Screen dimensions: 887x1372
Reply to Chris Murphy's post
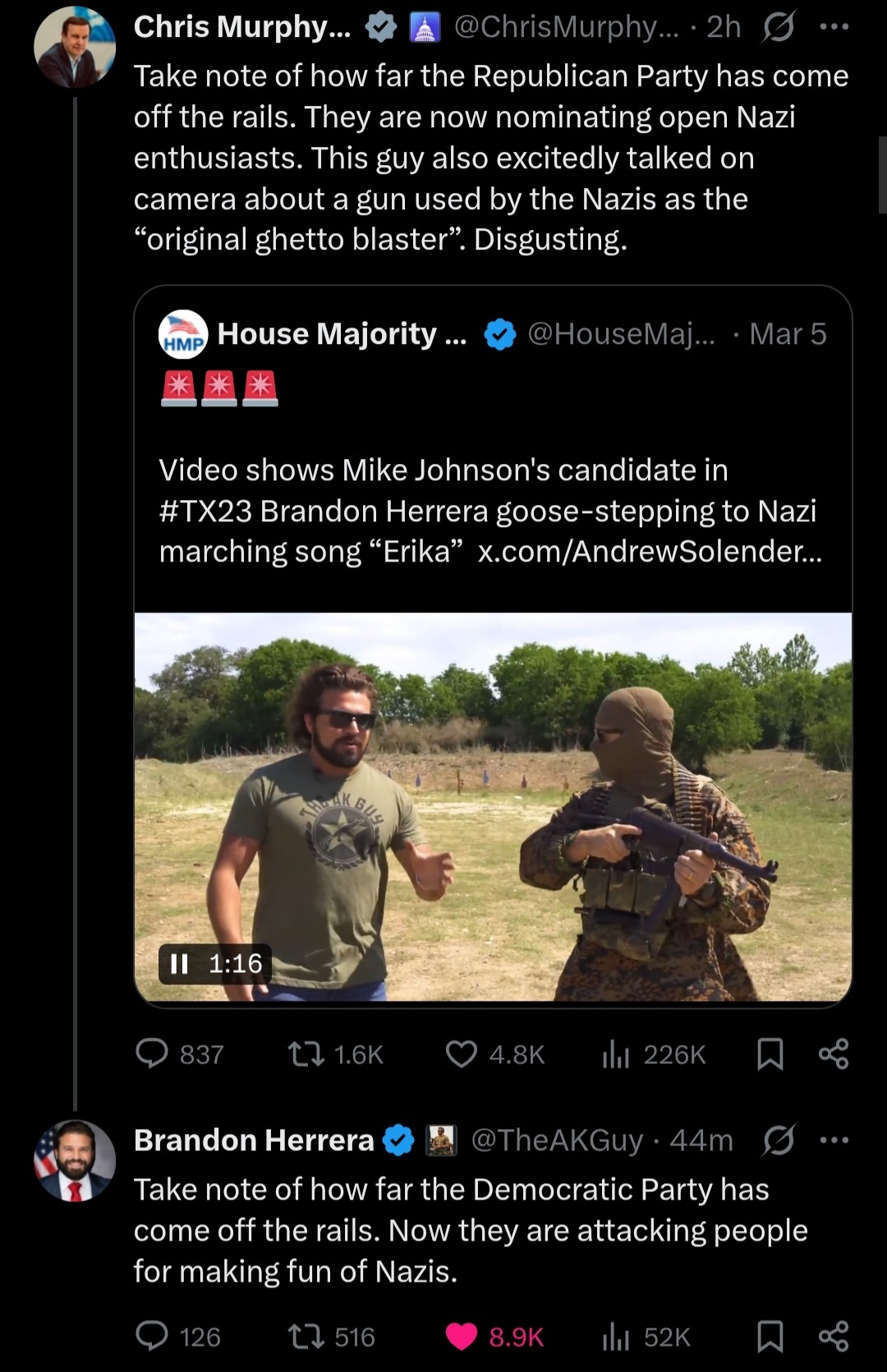tap(152, 1053)
